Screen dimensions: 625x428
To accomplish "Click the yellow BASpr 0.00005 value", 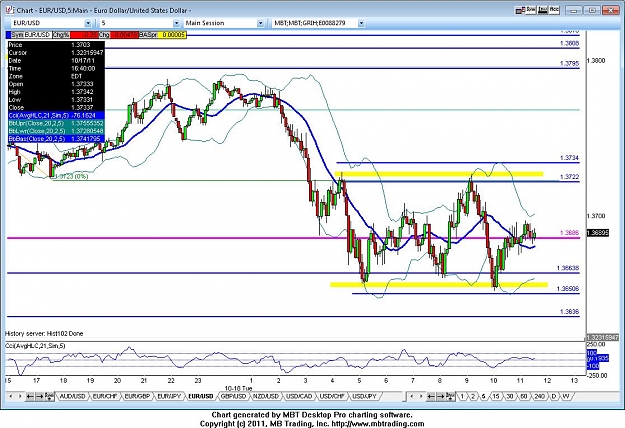I will (172, 35).
